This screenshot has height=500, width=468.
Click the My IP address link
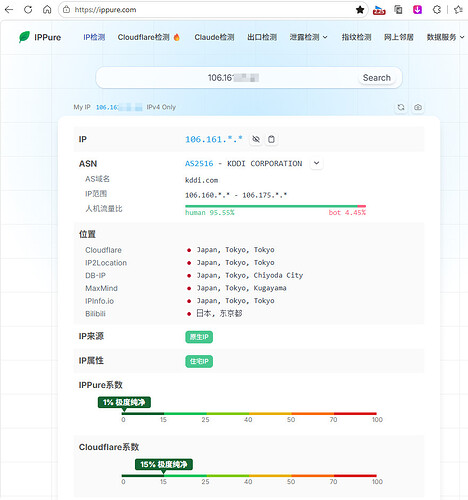(119, 107)
